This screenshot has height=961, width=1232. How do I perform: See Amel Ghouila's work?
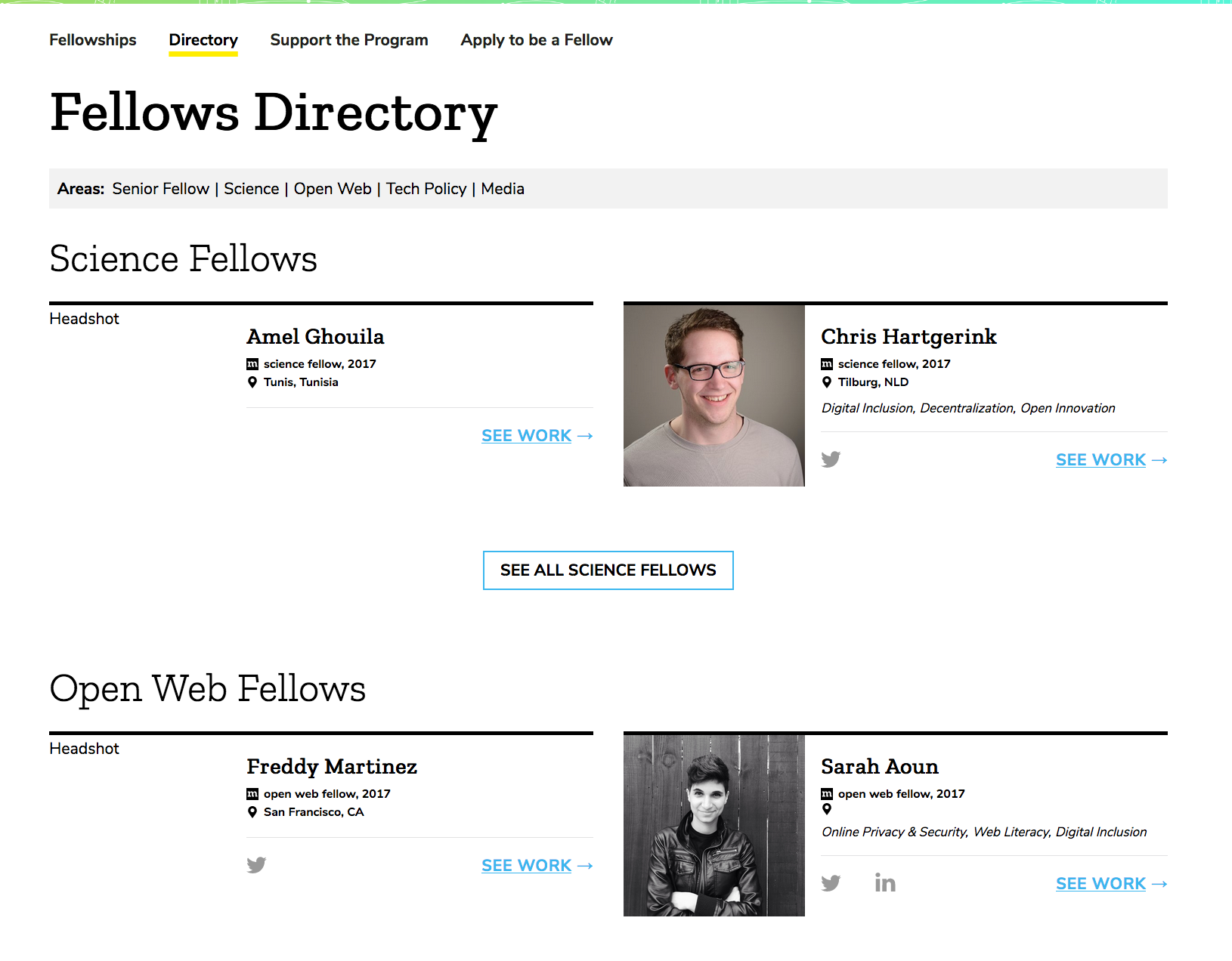(537, 436)
